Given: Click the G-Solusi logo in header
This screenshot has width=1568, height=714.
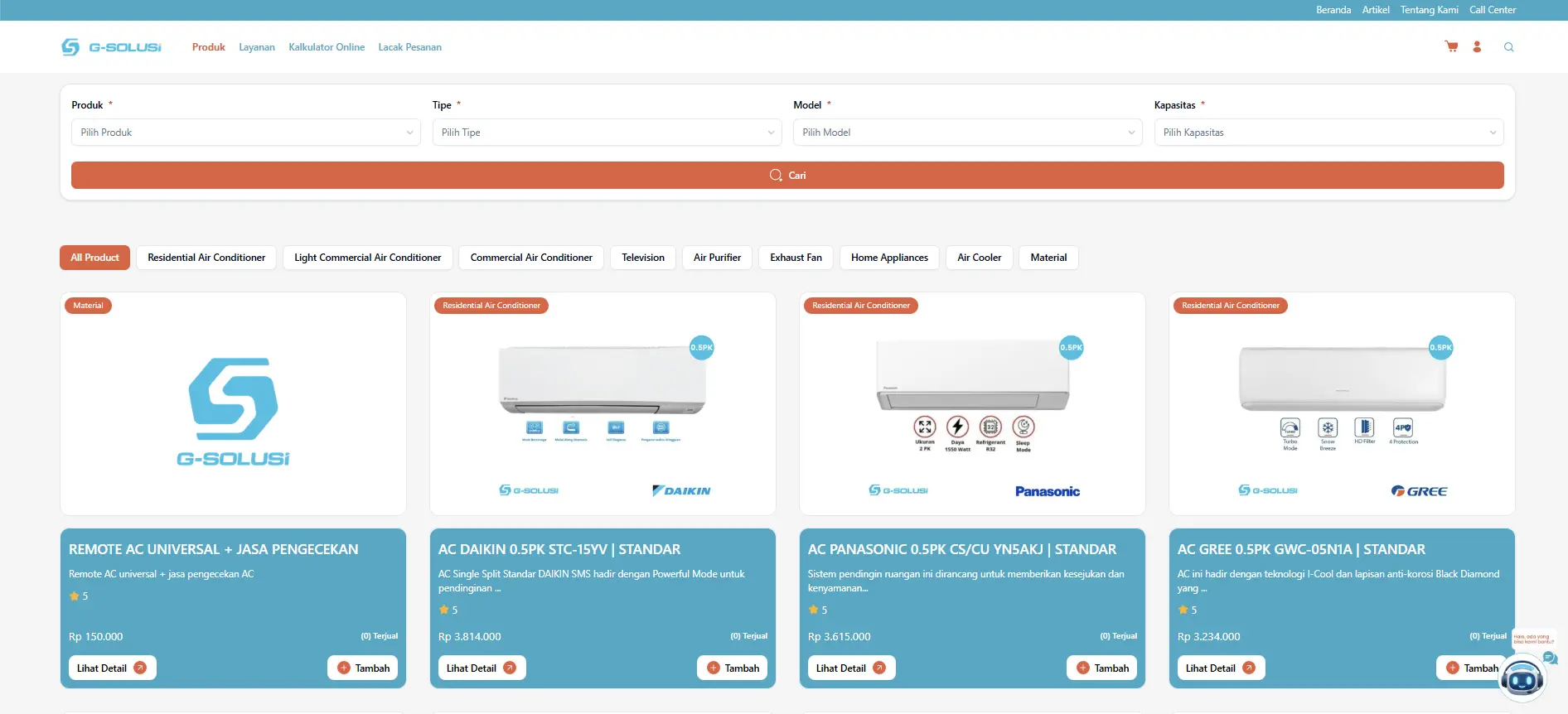Looking at the screenshot, I should (x=111, y=47).
